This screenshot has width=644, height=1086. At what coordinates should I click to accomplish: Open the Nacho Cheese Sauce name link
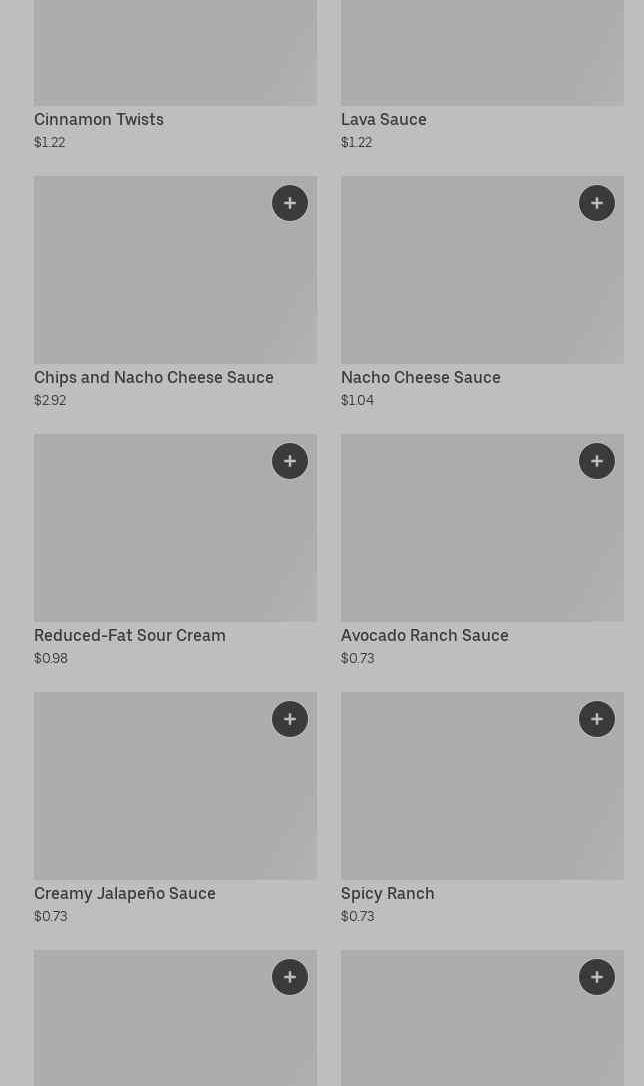pyautogui.click(x=421, y=377)
